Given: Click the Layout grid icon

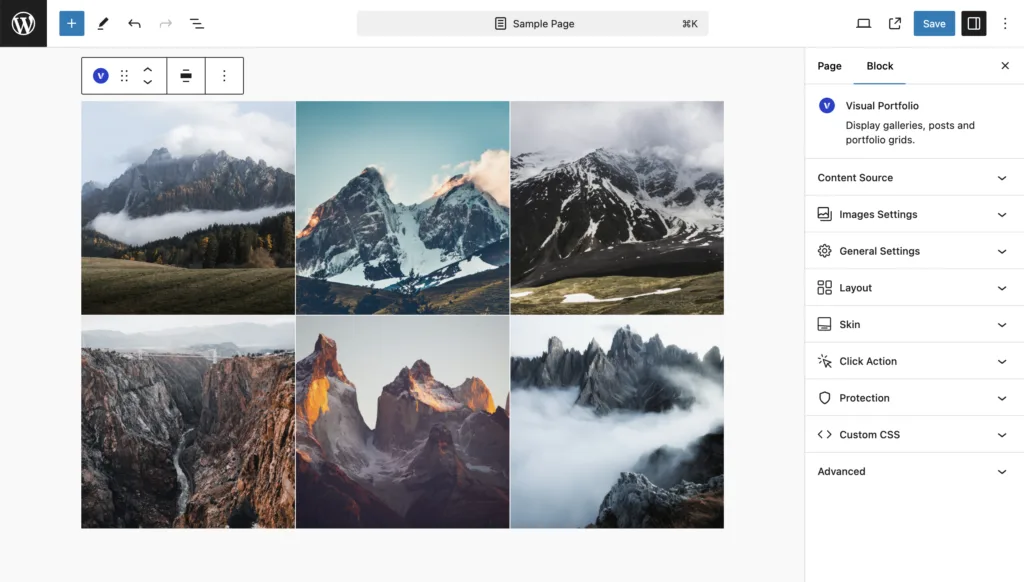Looking at the screenshot, I should coord(824,287).
